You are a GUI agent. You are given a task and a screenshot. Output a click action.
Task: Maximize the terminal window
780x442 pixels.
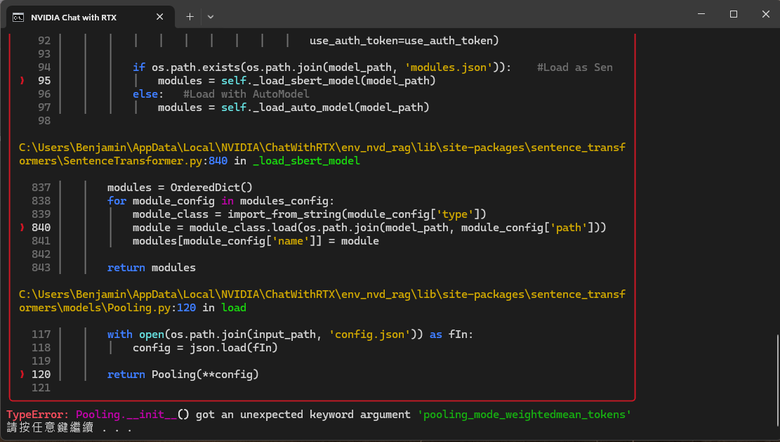pyautogui.click(x=734, y=14)
